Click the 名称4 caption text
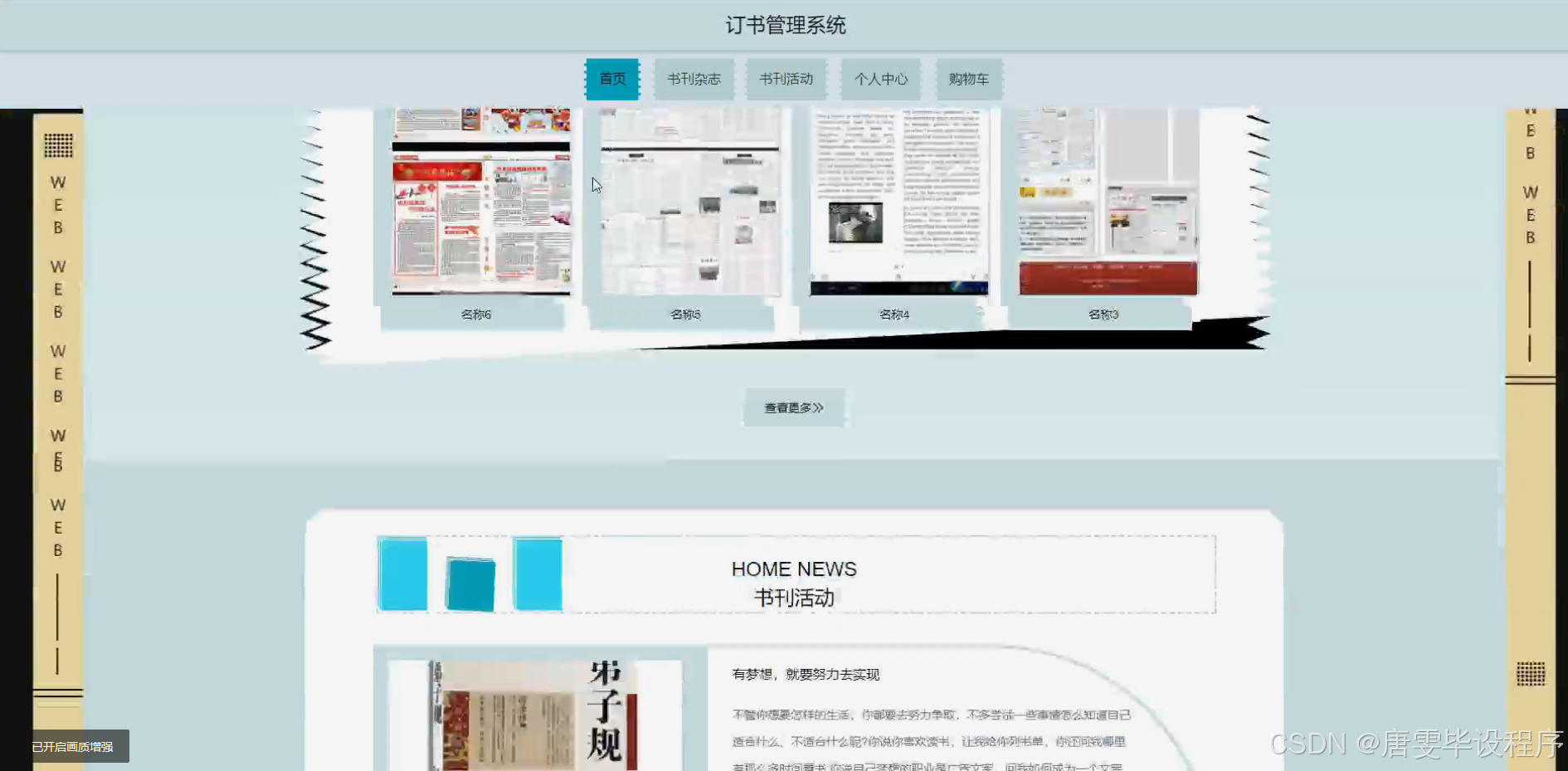Image resolution: width=1568 pixels, height=771 pixels. click(894, 315)
